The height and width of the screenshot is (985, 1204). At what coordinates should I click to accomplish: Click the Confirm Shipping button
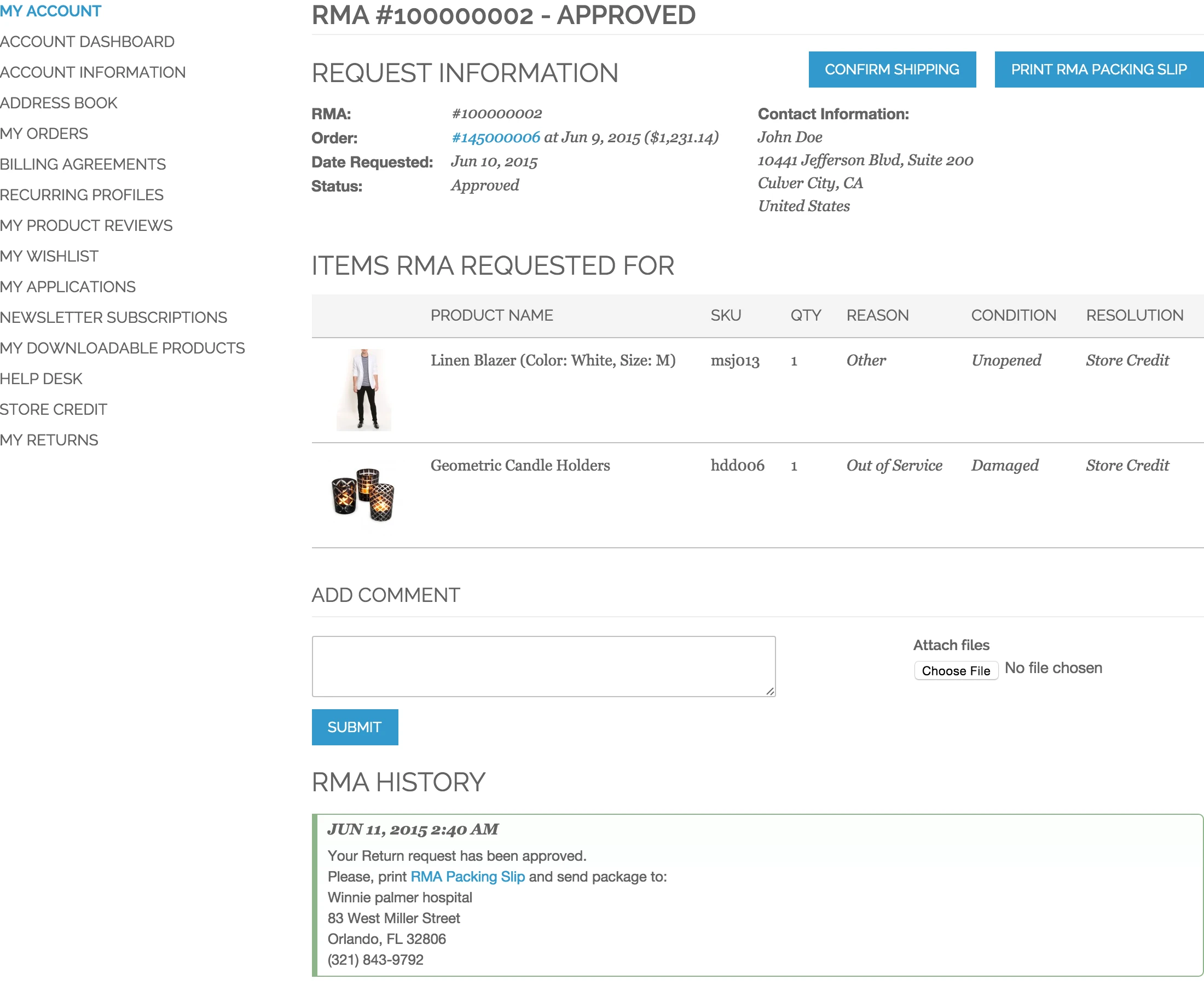pyautogui.click(x=892, y=69)
